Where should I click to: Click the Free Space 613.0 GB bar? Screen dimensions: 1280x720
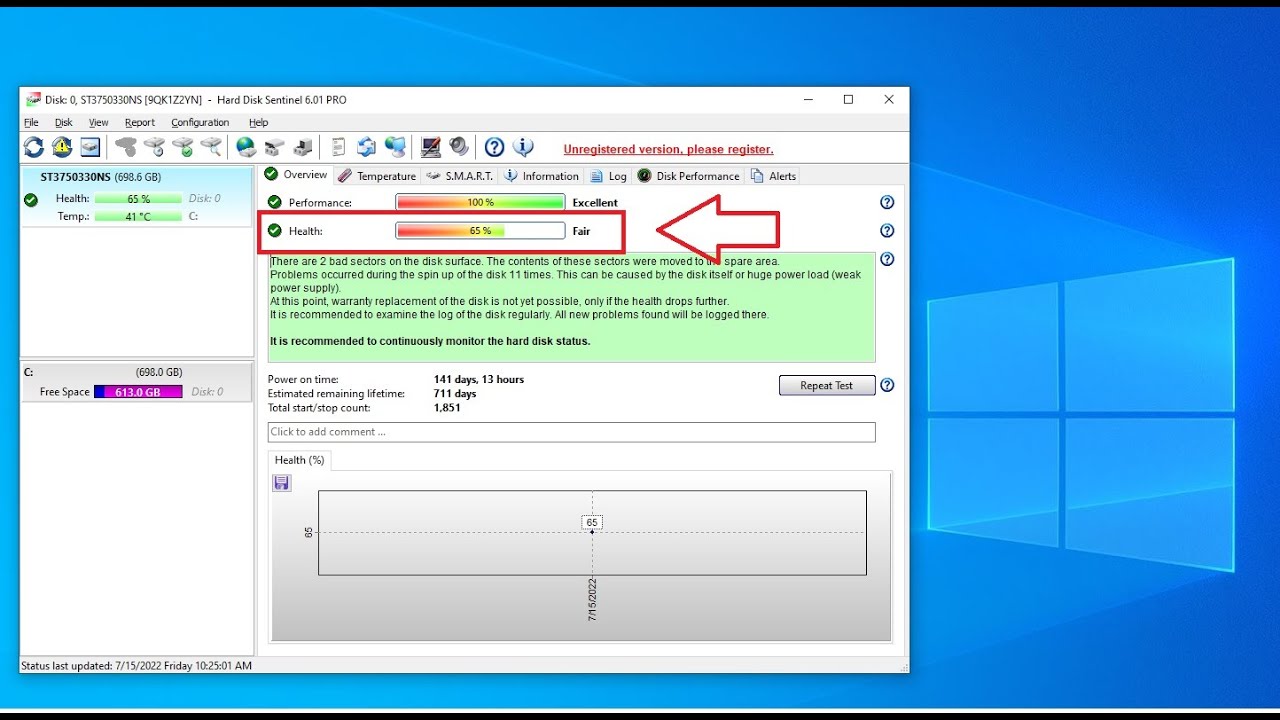138,392
